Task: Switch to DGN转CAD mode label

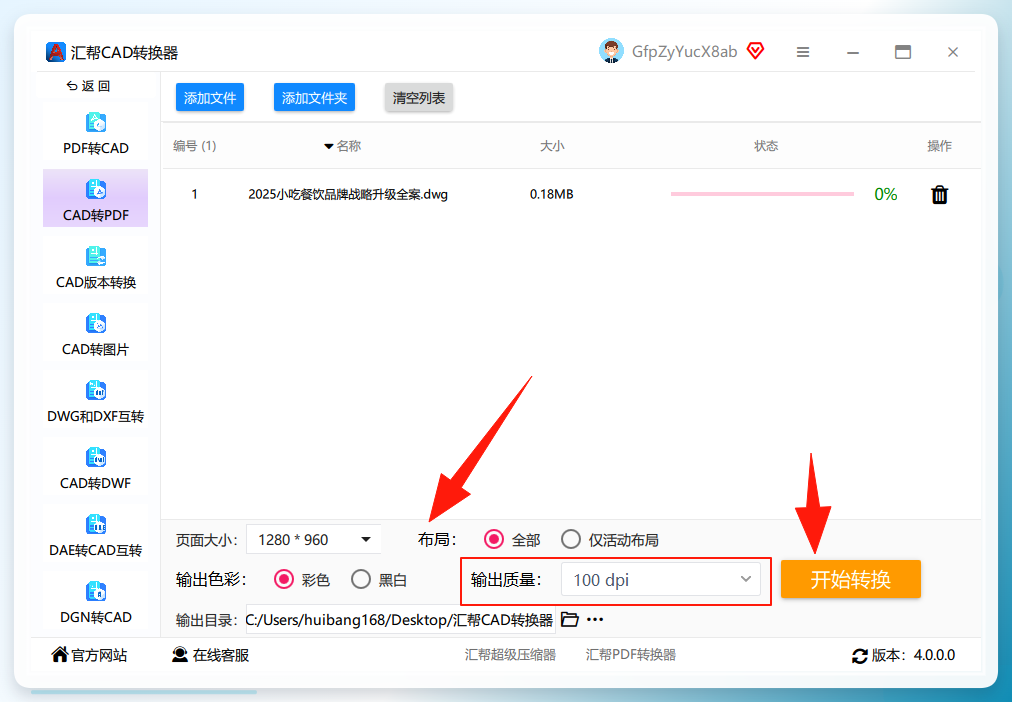Action: (96, 617)
